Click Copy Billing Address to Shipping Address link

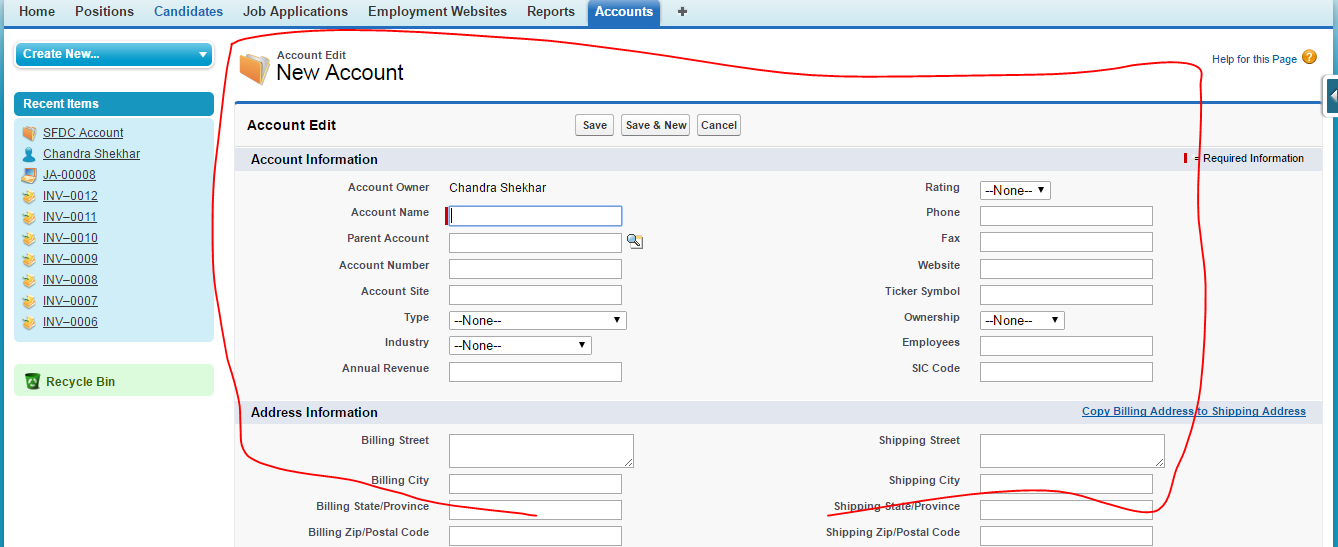click(x=1193, y=412)
